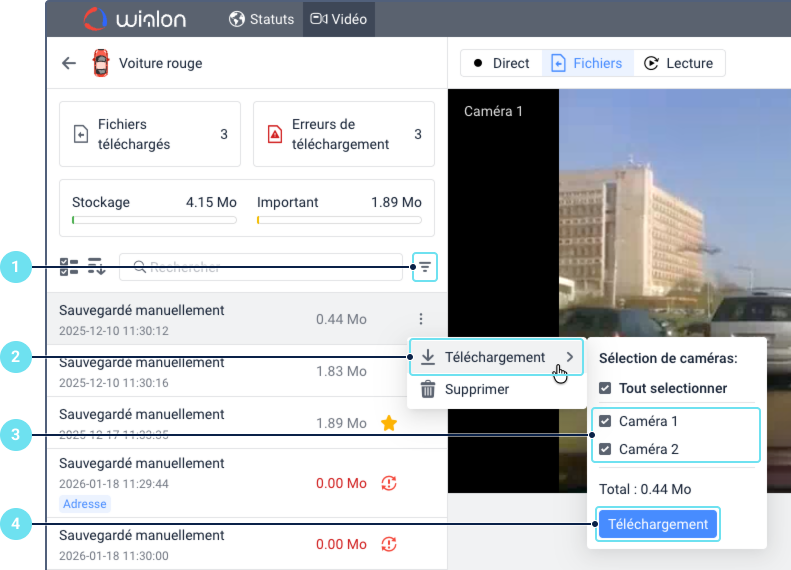Image resolution: width=791 pixels, height=570 pixels.
Task: Retry download for the 11:30:00 file
Action: click(389, 544)
